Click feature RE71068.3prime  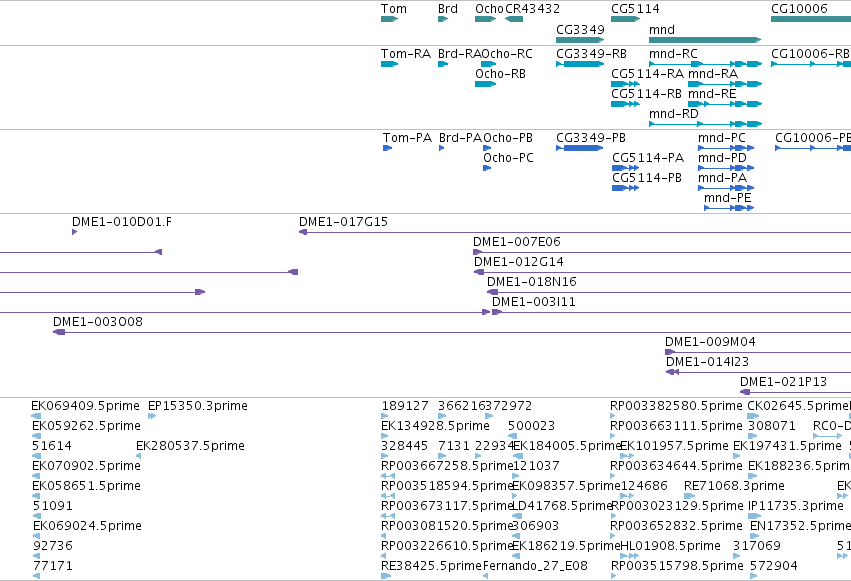coord(689,496)
